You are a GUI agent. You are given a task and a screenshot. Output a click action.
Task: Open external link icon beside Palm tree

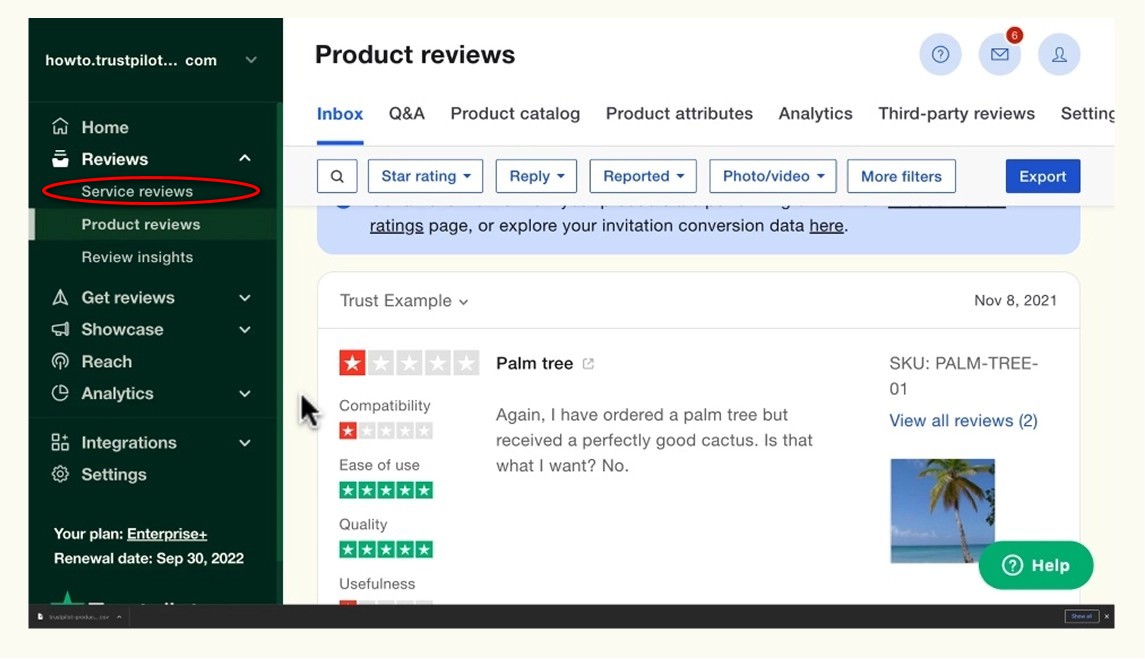[588, 364]
